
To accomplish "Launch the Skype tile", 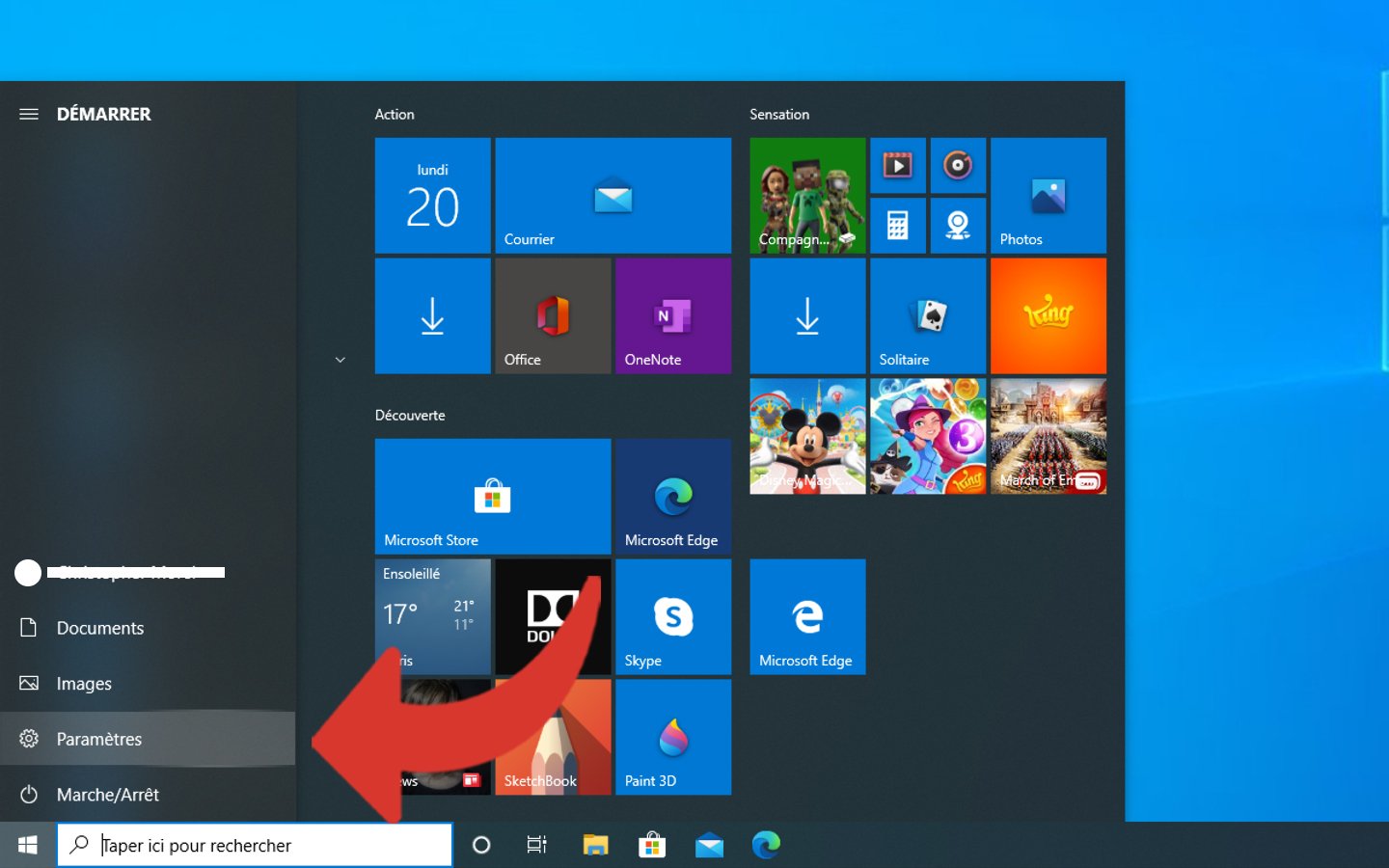I will pyautogui.click(x=673, y=617).
